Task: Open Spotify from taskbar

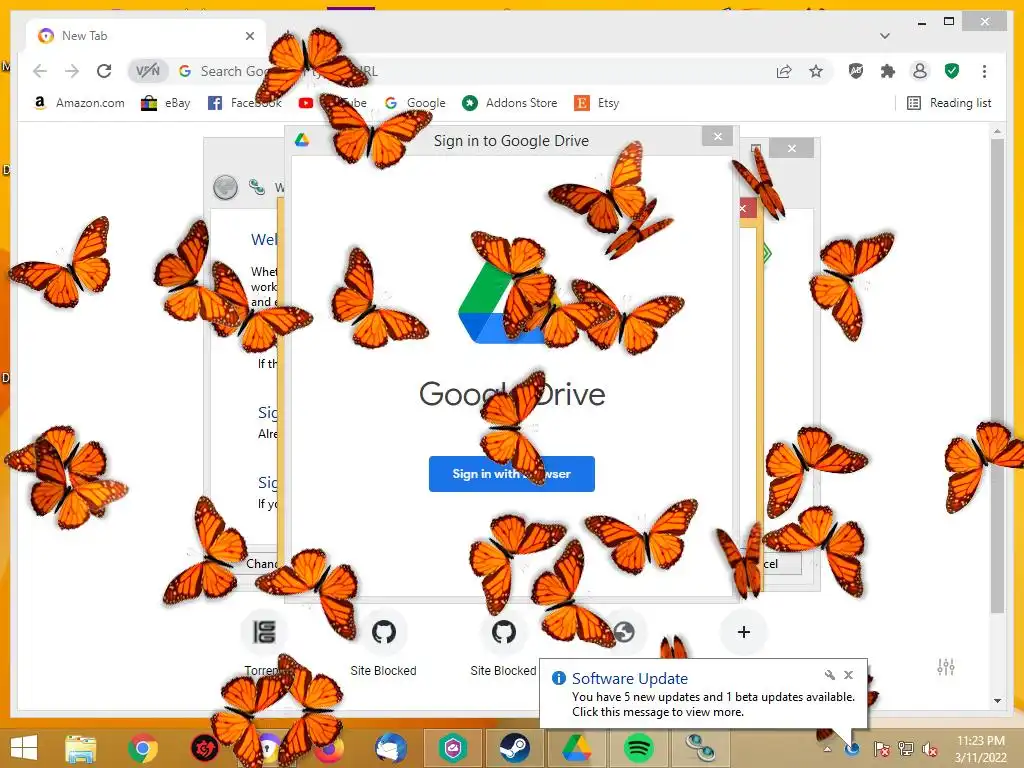Action: tap(639, 748)
